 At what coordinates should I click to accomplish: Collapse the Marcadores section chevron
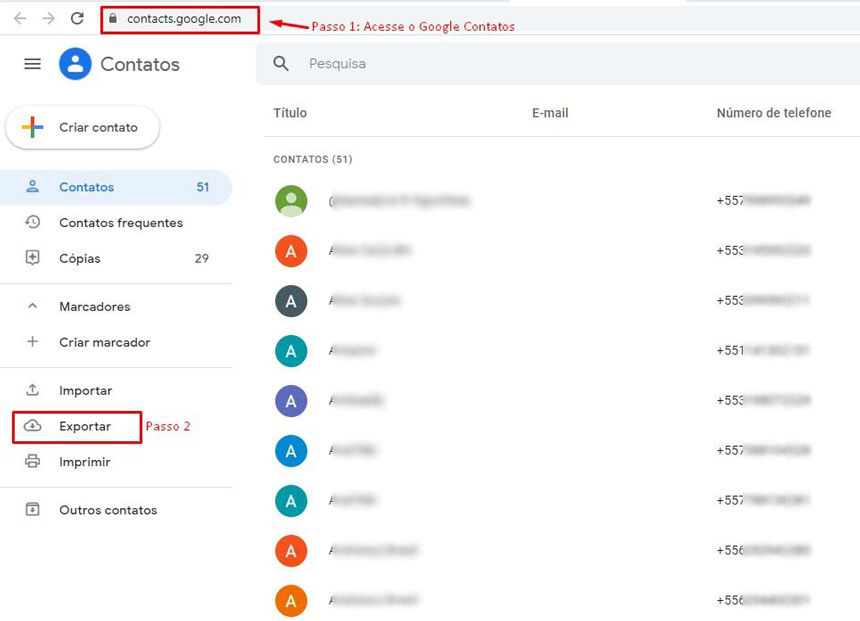click(33, 307)
